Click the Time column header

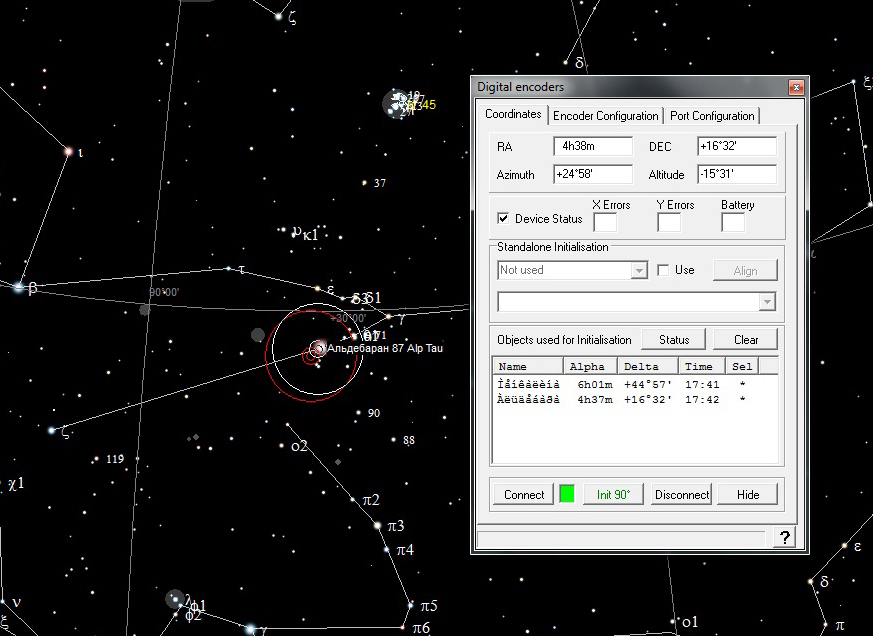tap(702, 366)
